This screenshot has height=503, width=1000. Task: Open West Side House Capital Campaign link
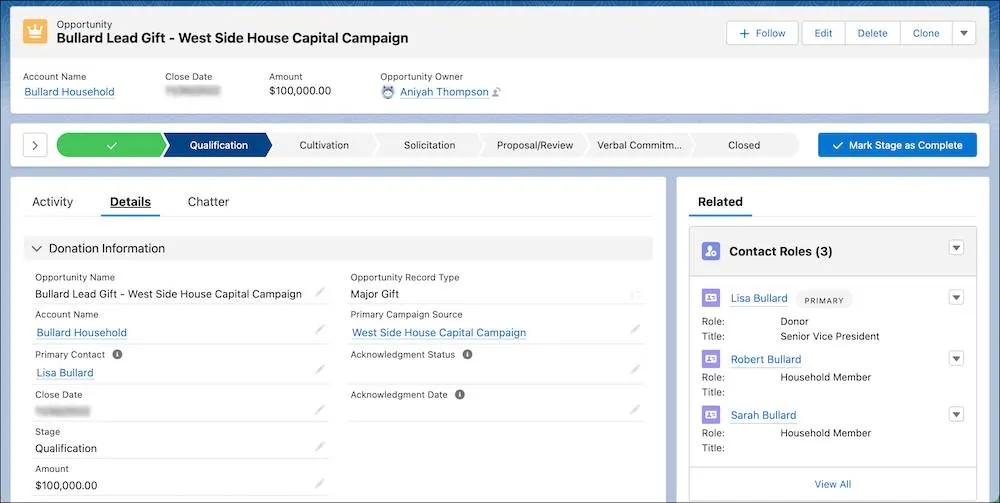coord(439,333)
